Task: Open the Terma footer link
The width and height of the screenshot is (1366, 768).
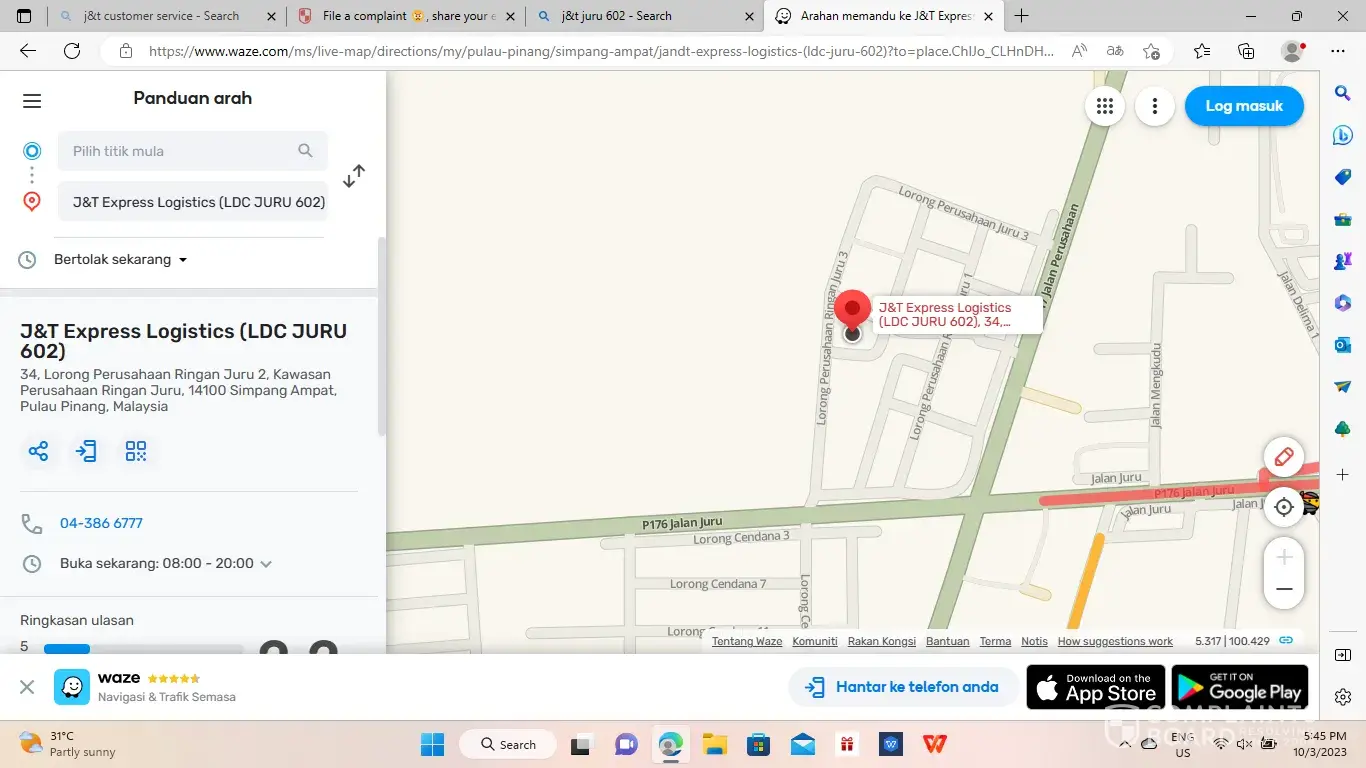Action: (x=995, y=641)
